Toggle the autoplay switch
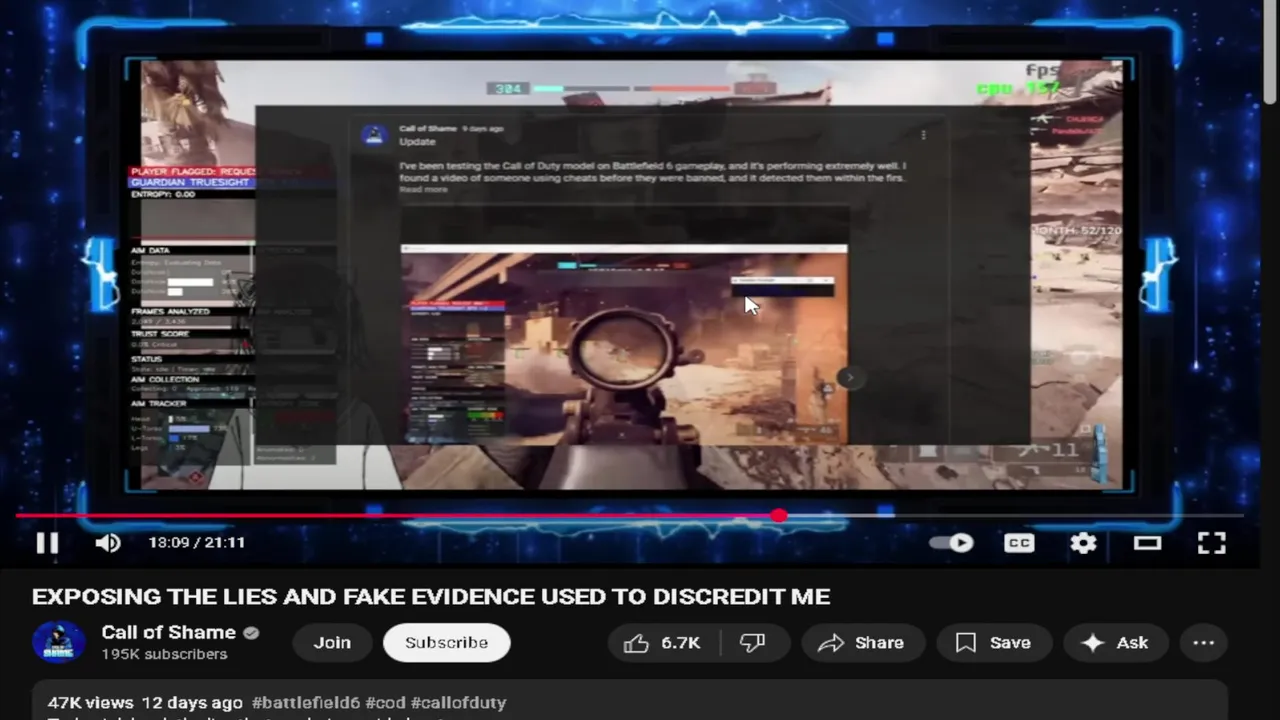1280x720 pixels. 951,543
